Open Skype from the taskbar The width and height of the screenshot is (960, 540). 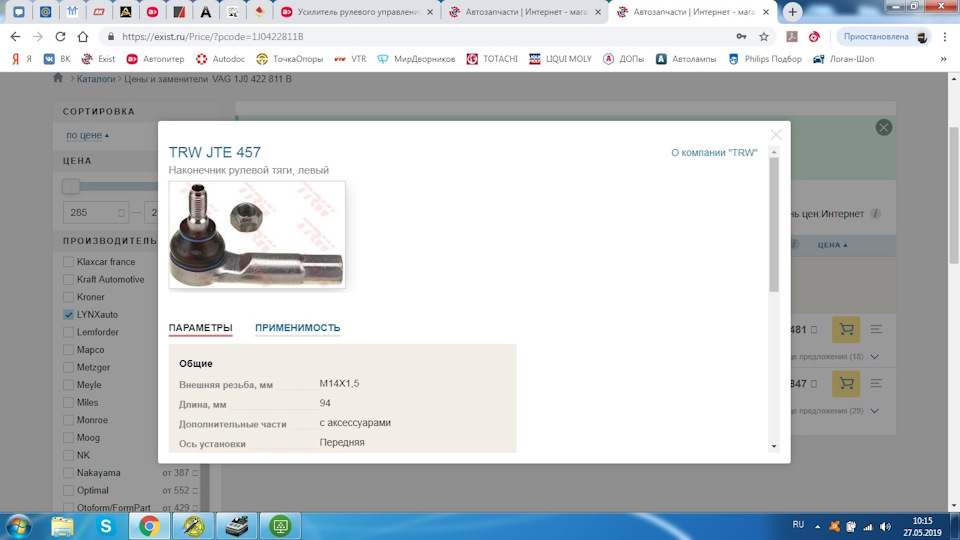pyautogui.click(x=106, y=526)
